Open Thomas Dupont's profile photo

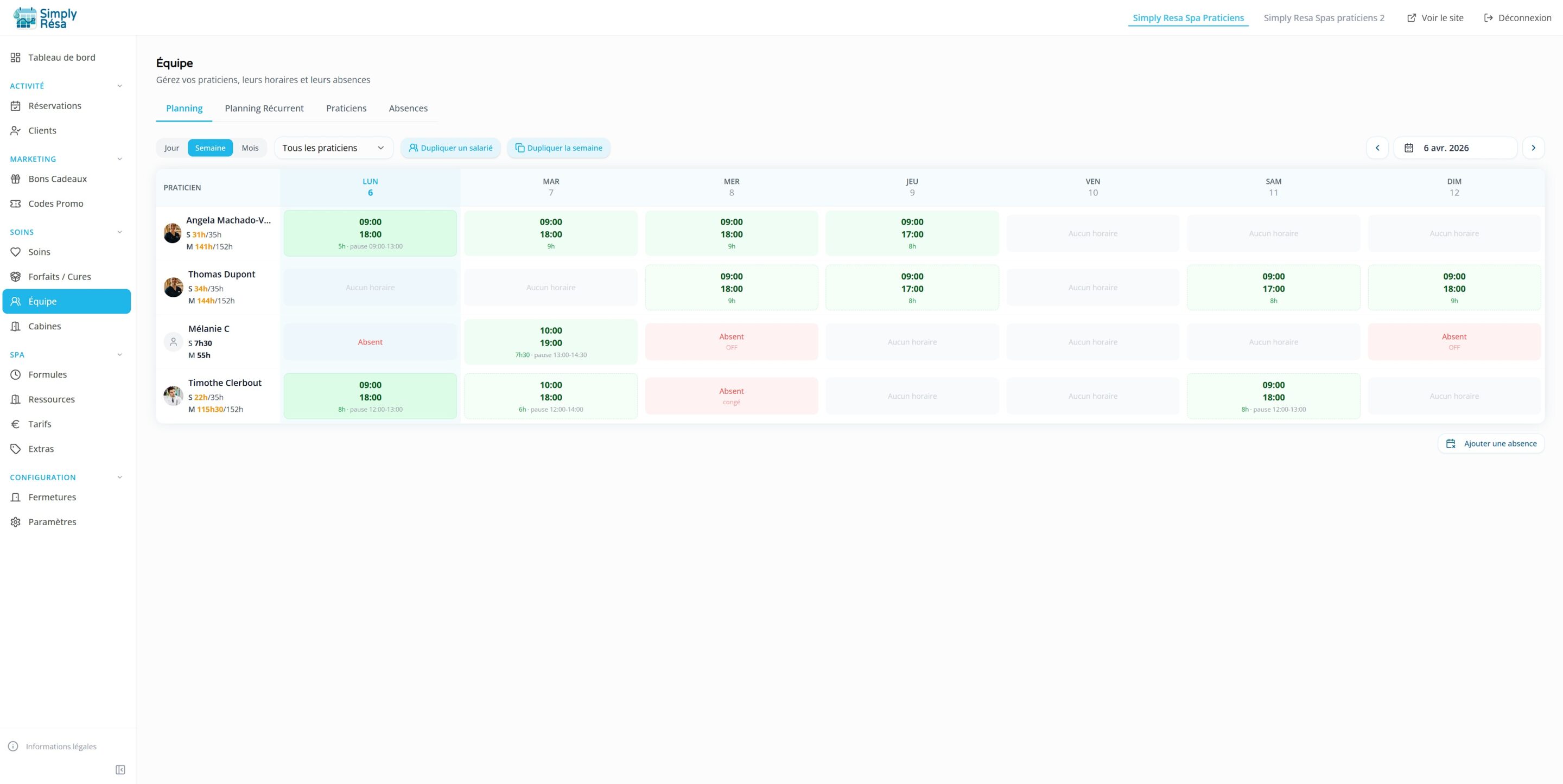pyautogui.click(x=173, y=287)
